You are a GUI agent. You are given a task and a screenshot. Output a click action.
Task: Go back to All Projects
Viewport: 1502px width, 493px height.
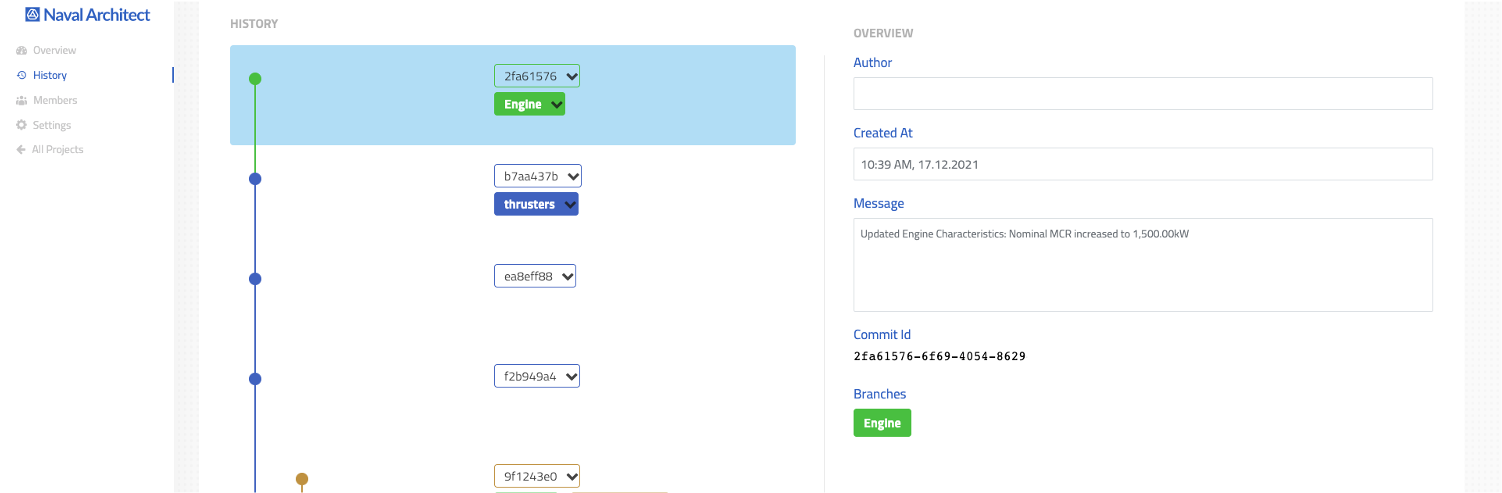(x=58, y=149)
